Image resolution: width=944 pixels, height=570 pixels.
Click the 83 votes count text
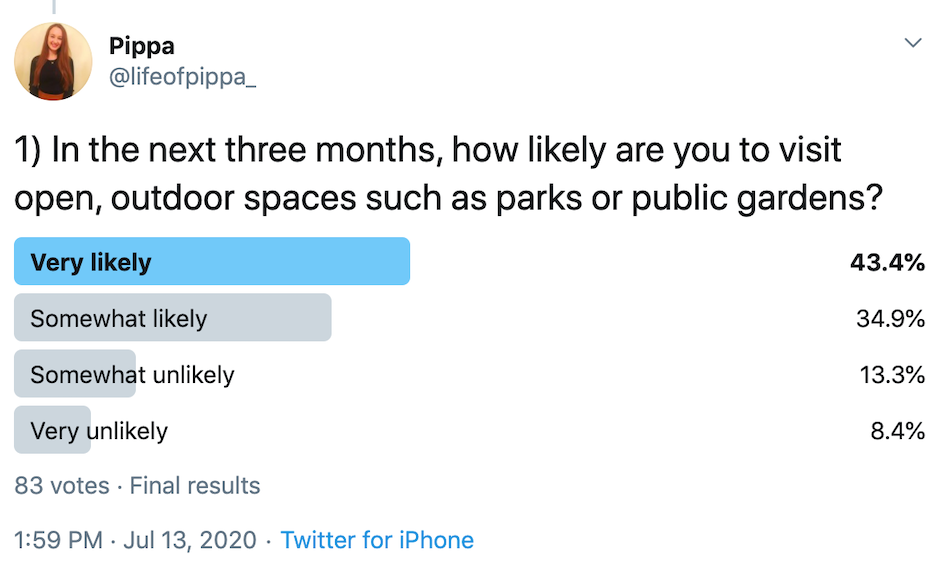[x=62, y=485]
